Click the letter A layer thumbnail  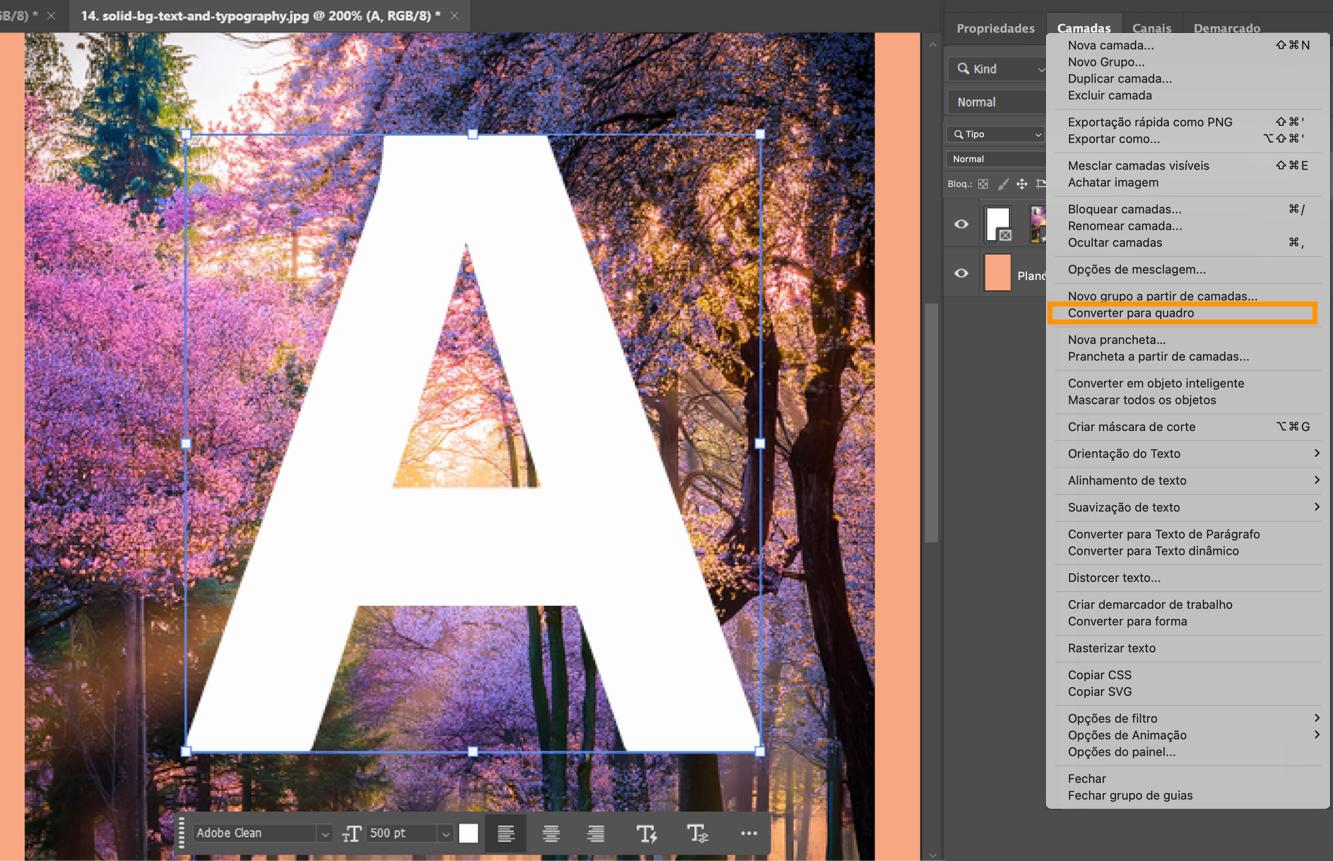pos(998,223)
